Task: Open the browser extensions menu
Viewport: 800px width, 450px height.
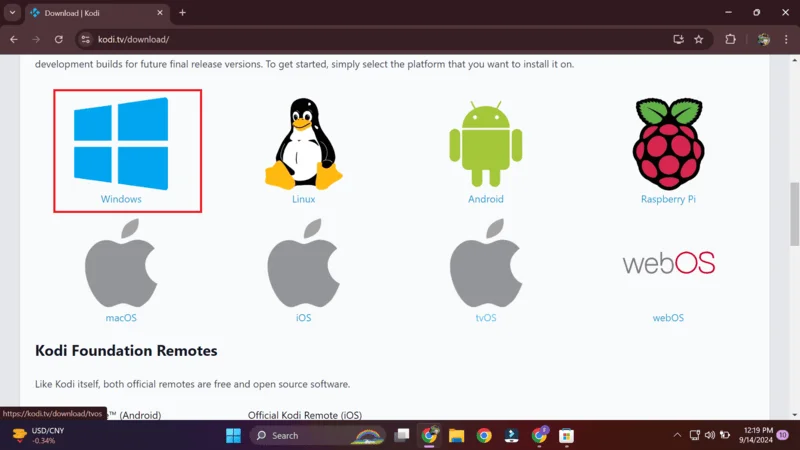Action: (x=731, y=39)
